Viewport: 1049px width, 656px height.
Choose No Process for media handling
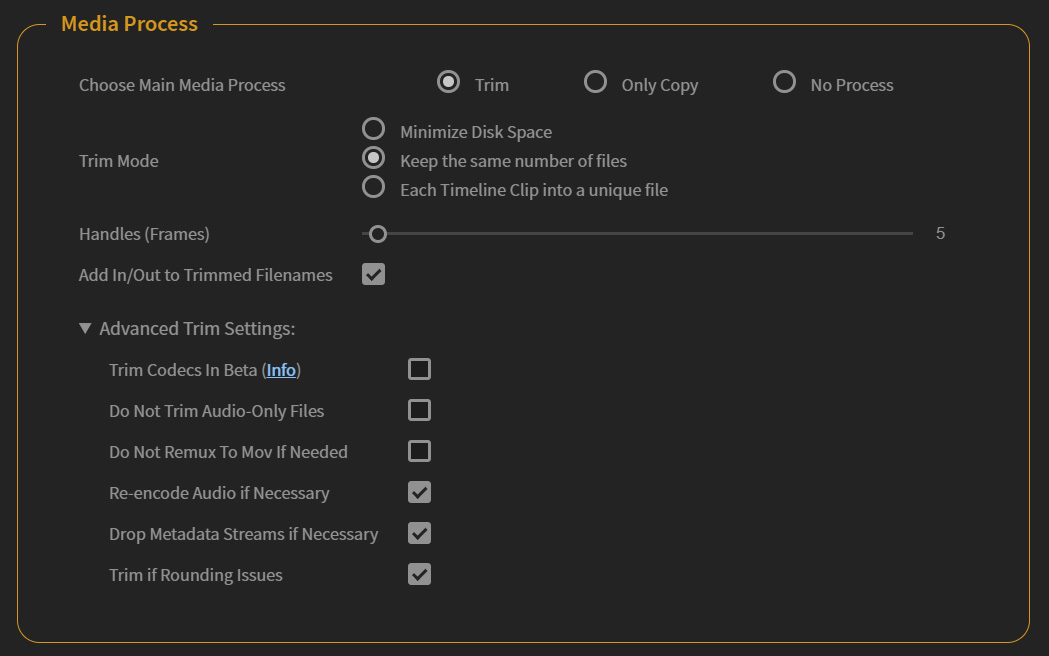tap(785, 84)
